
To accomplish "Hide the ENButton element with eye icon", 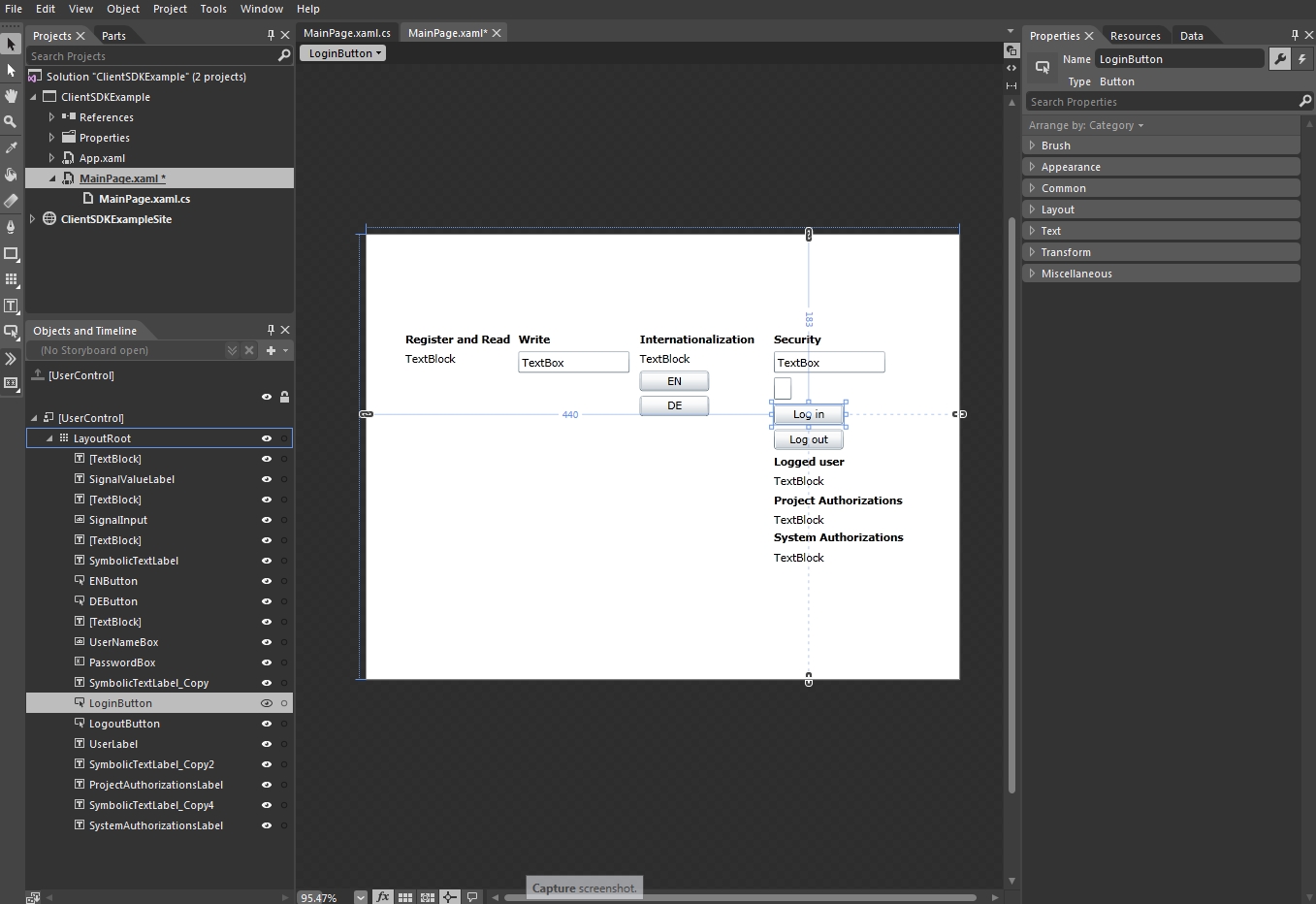I will 267,581.
